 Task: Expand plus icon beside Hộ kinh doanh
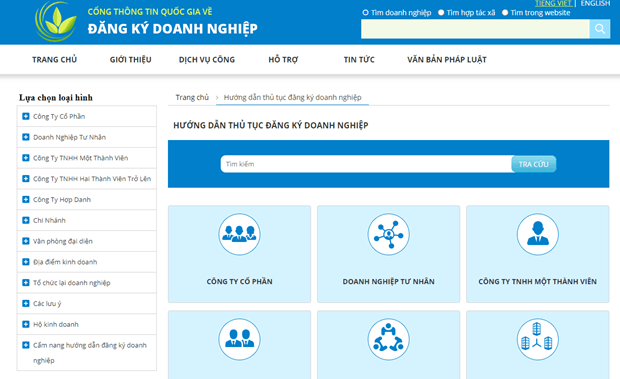(26, 324)
